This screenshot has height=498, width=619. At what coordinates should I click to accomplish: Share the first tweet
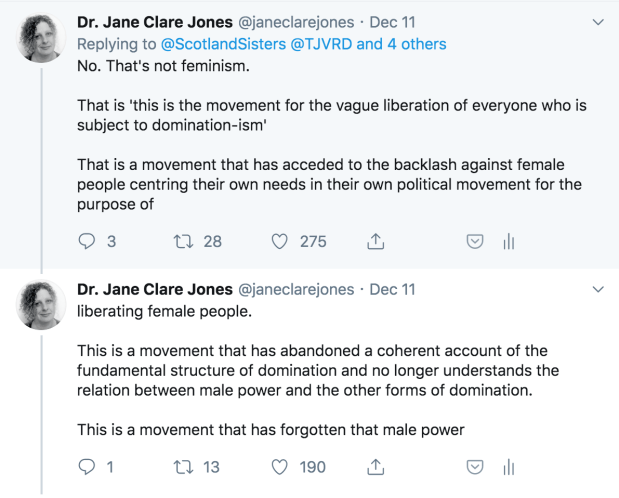click(x=376, y=241)
